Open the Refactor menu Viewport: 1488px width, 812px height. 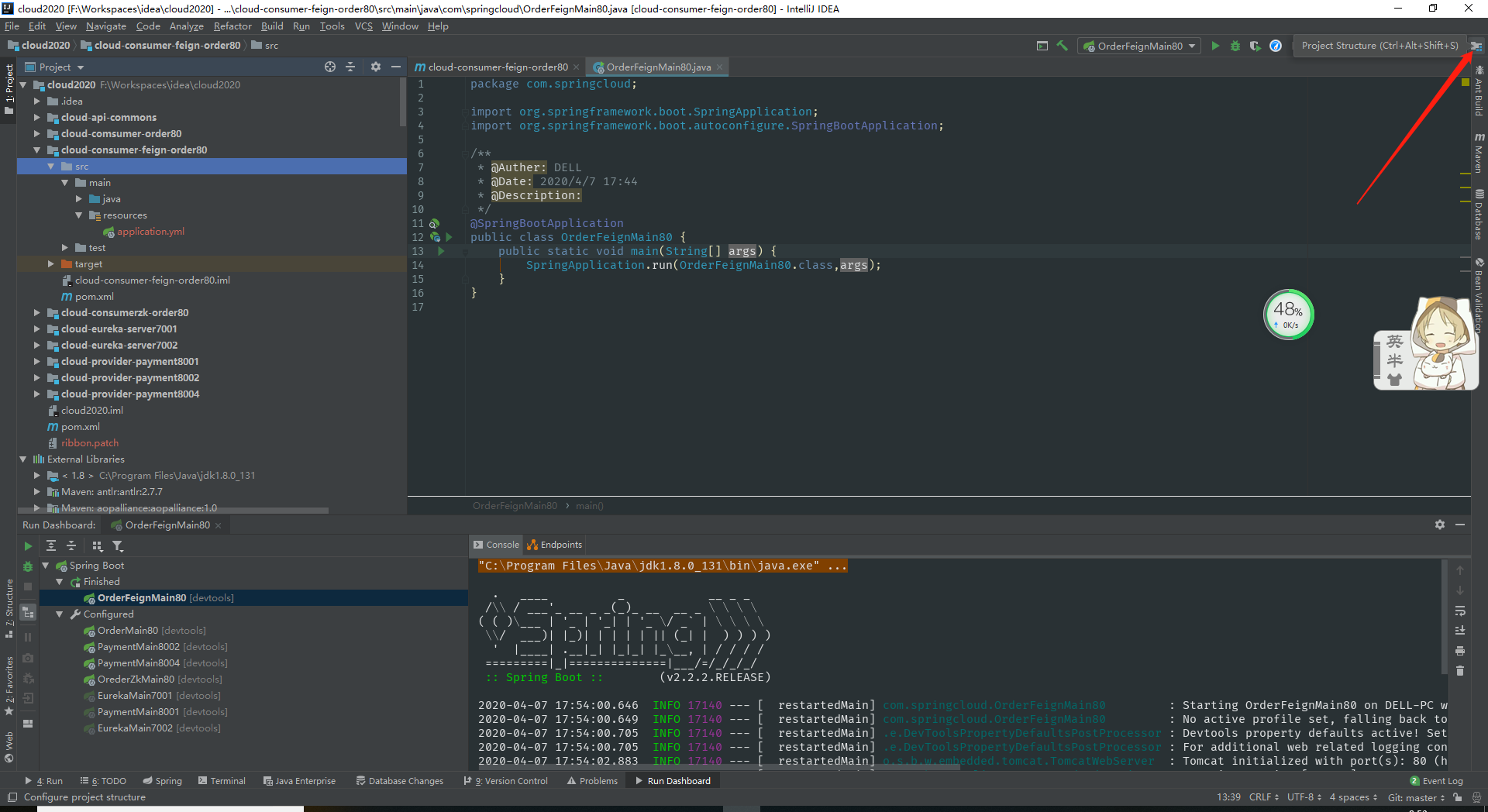point(232,26)
